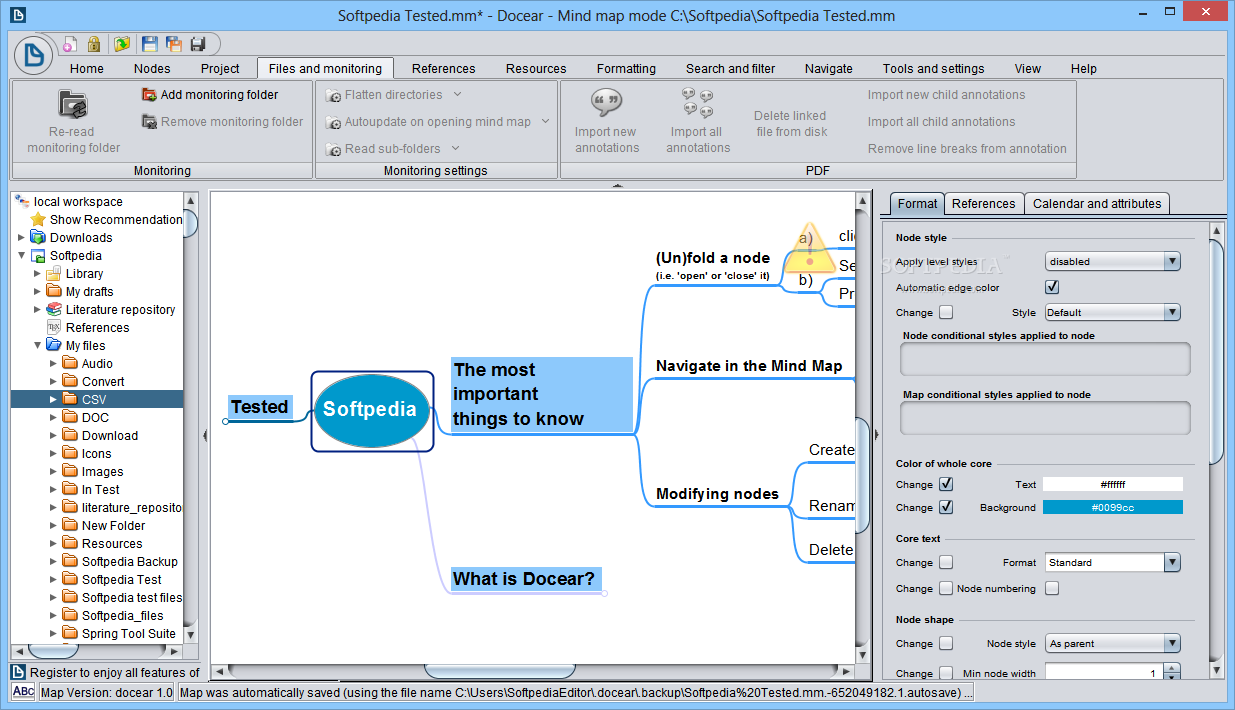
Task: Click the References bibtex icon
Action: pos(54,327)
